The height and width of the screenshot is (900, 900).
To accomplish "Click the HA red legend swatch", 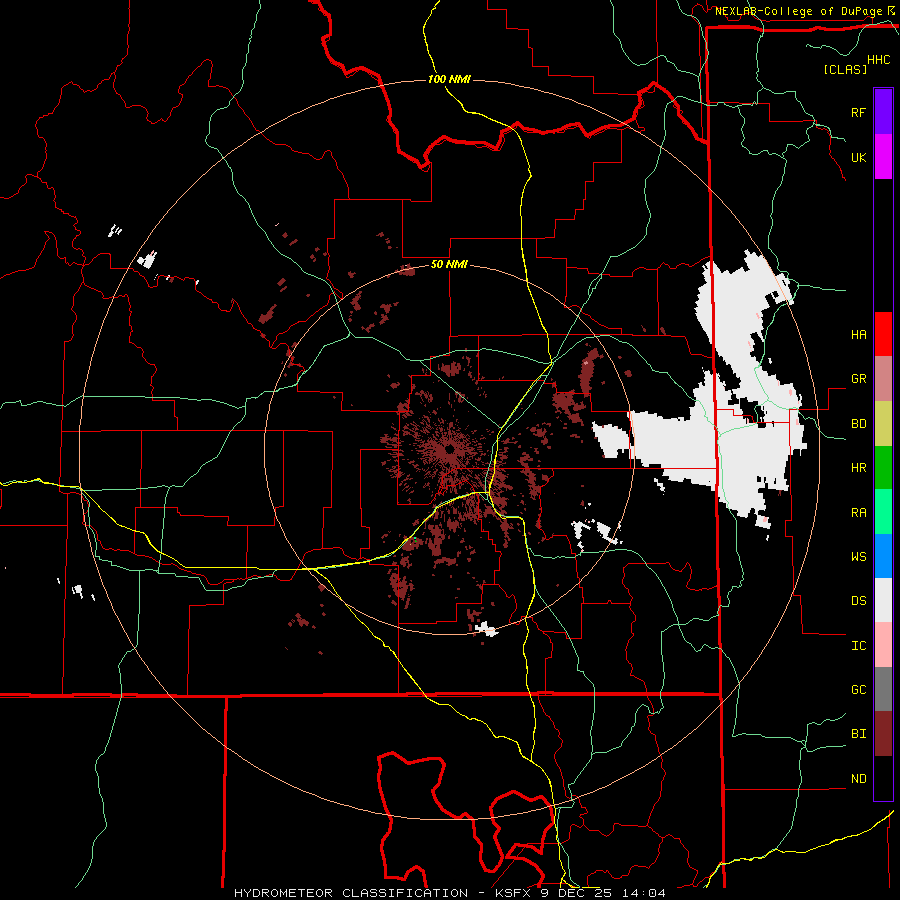I will click(x=883, y=334).
